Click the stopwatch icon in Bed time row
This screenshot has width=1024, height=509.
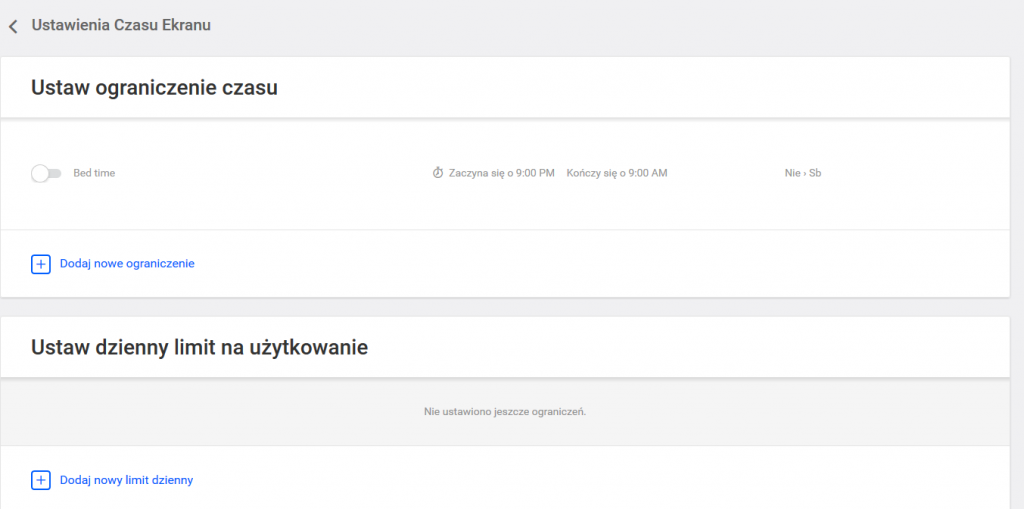tap(437, 173)
